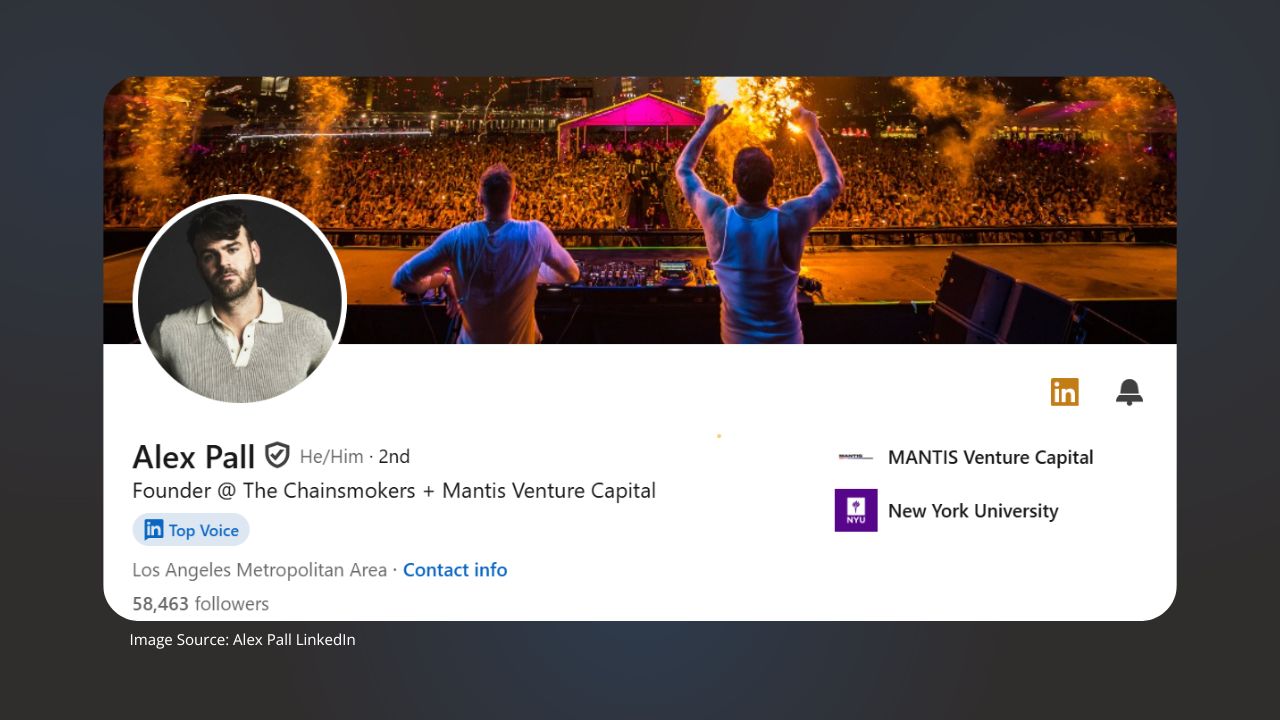Open the New York University link
Viewport: 1280px width, 720px height.
point(973,511)
